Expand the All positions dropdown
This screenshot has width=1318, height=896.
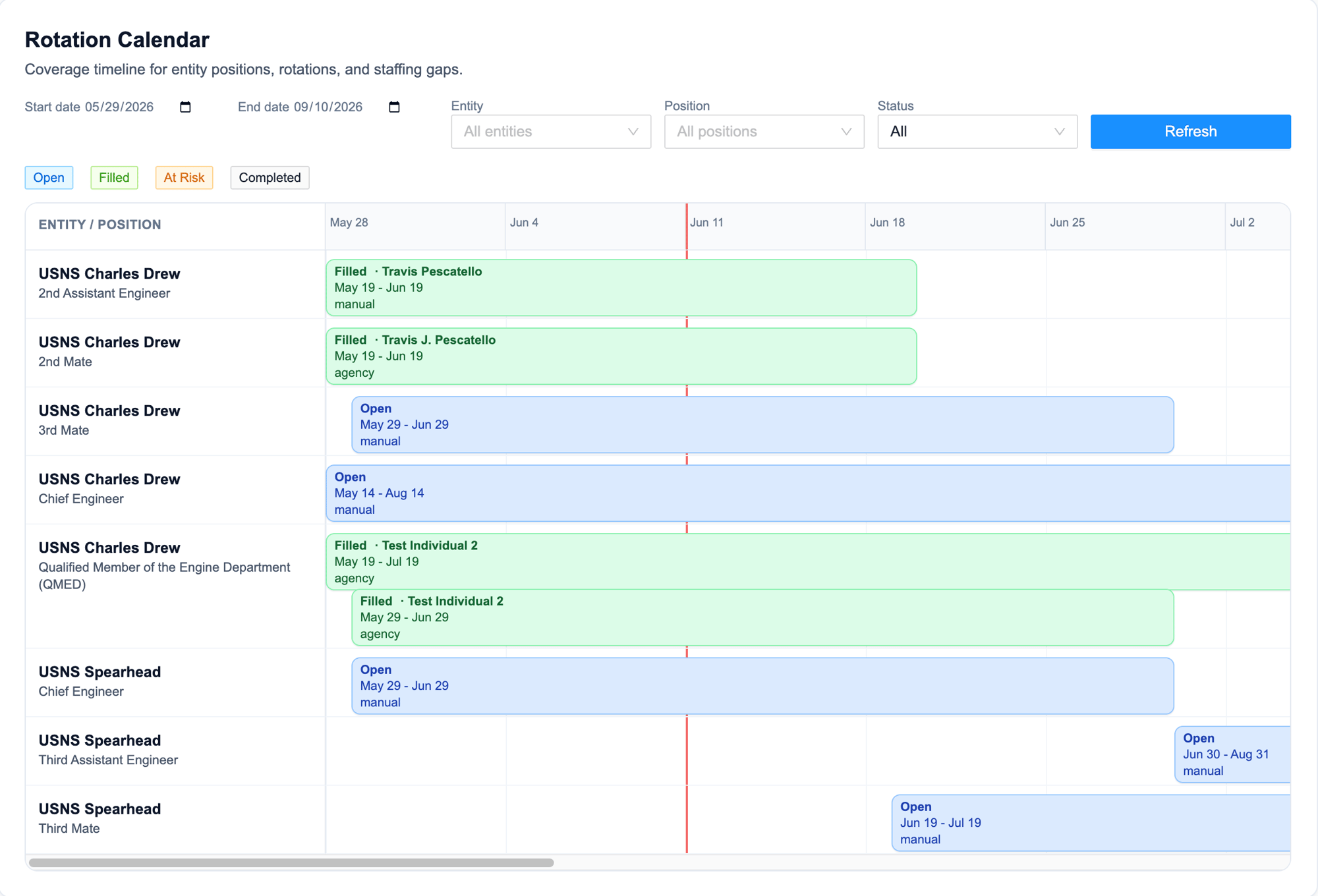pyautogui.click(x=764, y=132)
